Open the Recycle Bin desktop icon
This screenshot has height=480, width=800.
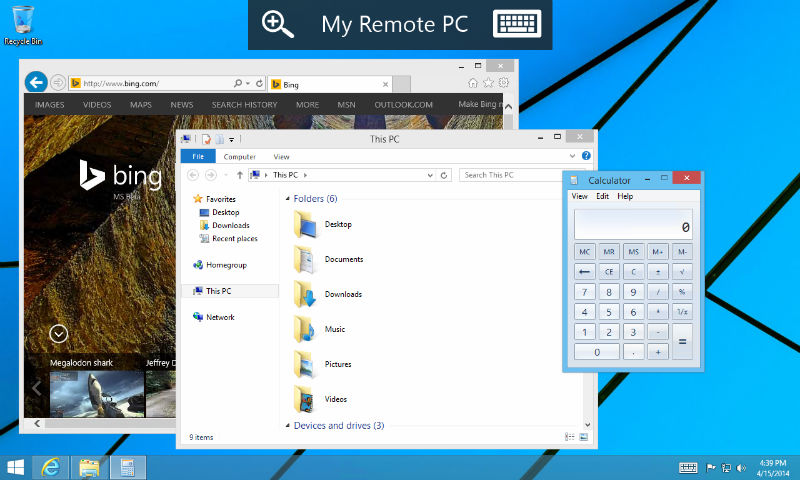[x=23, y=26]
